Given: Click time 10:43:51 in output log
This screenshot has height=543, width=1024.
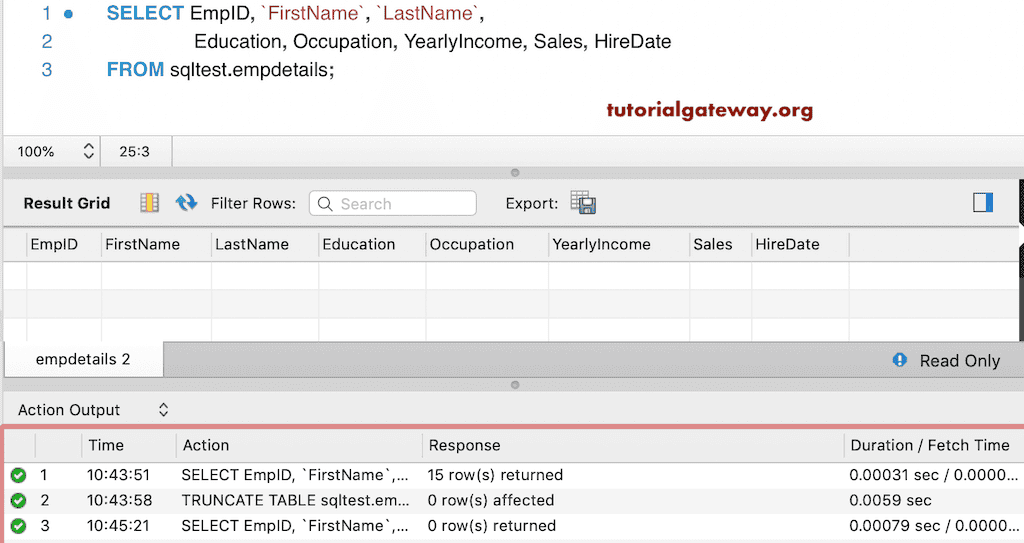Looking at the screenshot, I should pos(118,475).
